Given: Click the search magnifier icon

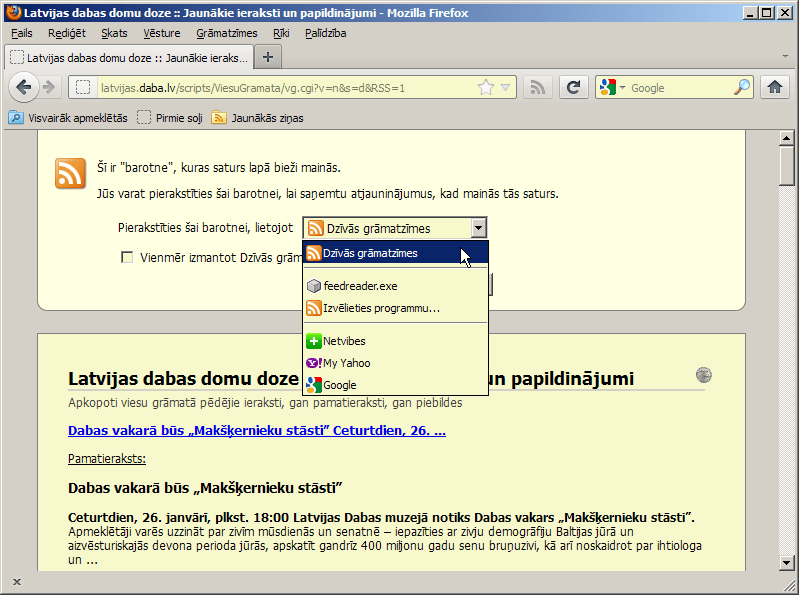Looking at the screenshot, I should (x=742, y=88).
